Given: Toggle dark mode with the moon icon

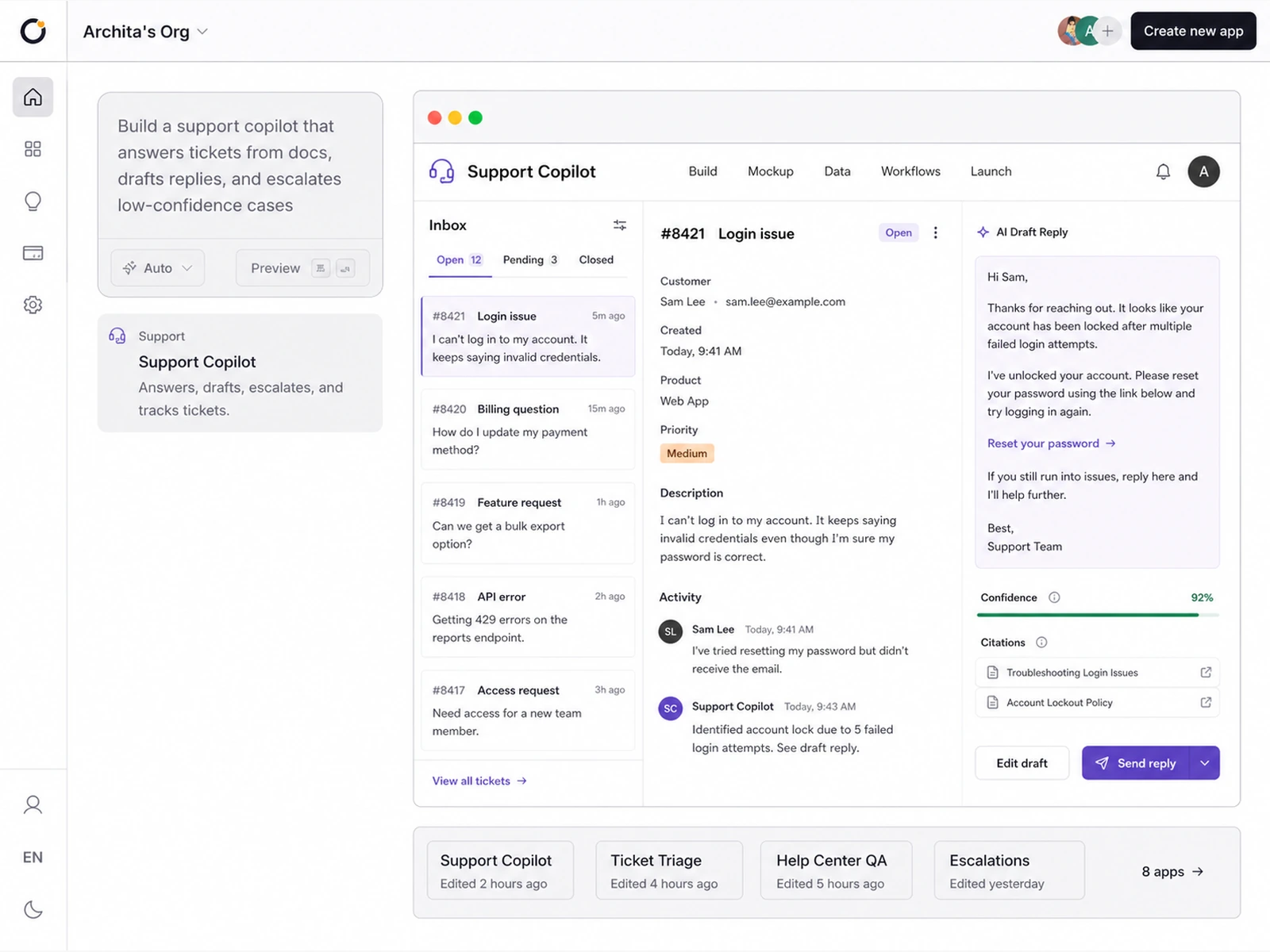Looking at the screenshot, I should click(x=33, y=909).
